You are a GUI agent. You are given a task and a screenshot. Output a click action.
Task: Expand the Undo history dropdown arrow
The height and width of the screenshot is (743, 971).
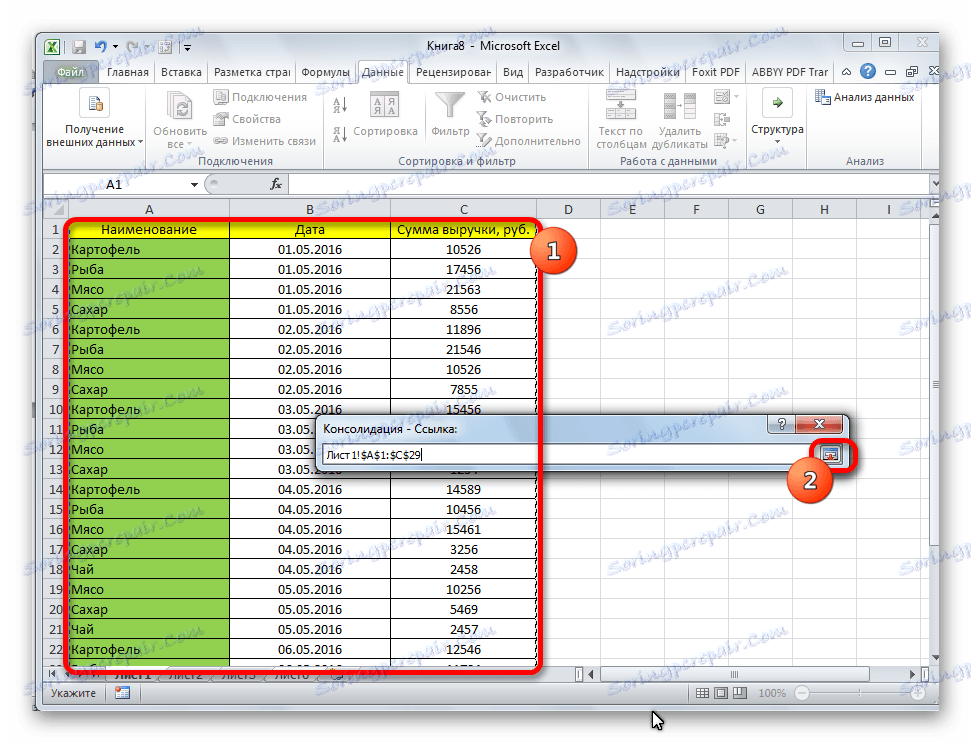pos(115,47)
